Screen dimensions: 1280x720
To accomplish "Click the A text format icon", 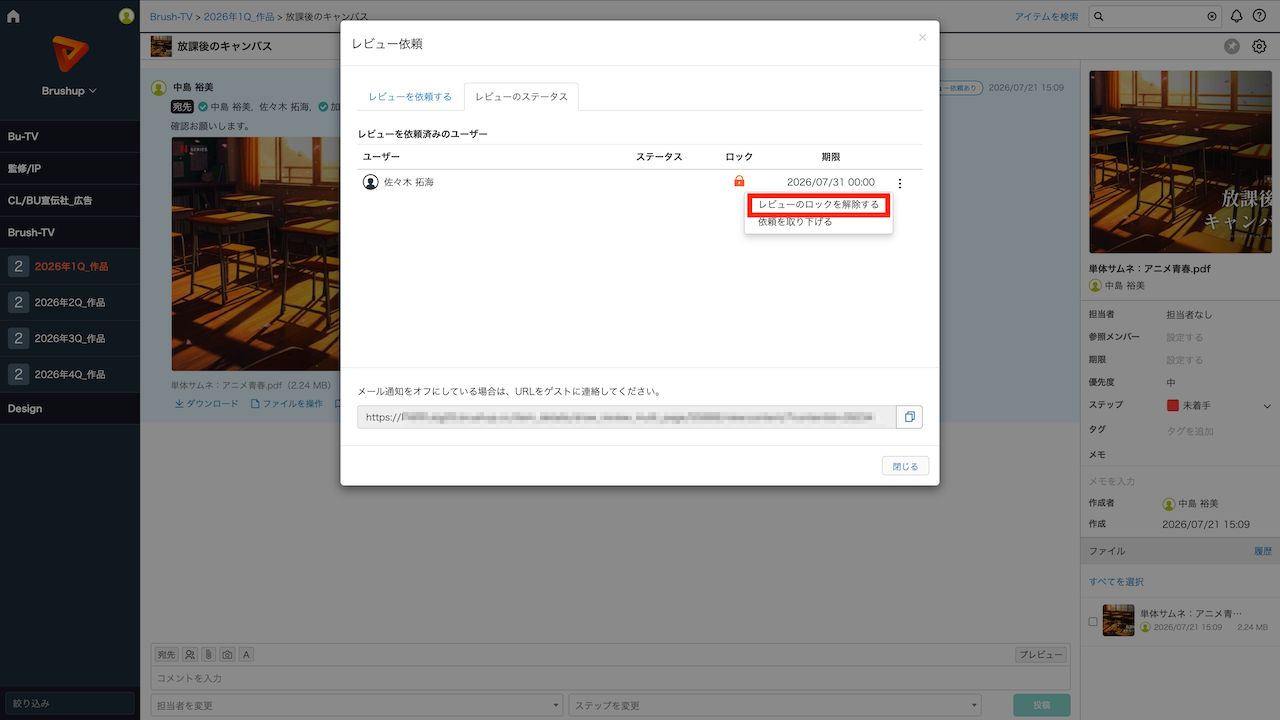I will pos(246,654).
